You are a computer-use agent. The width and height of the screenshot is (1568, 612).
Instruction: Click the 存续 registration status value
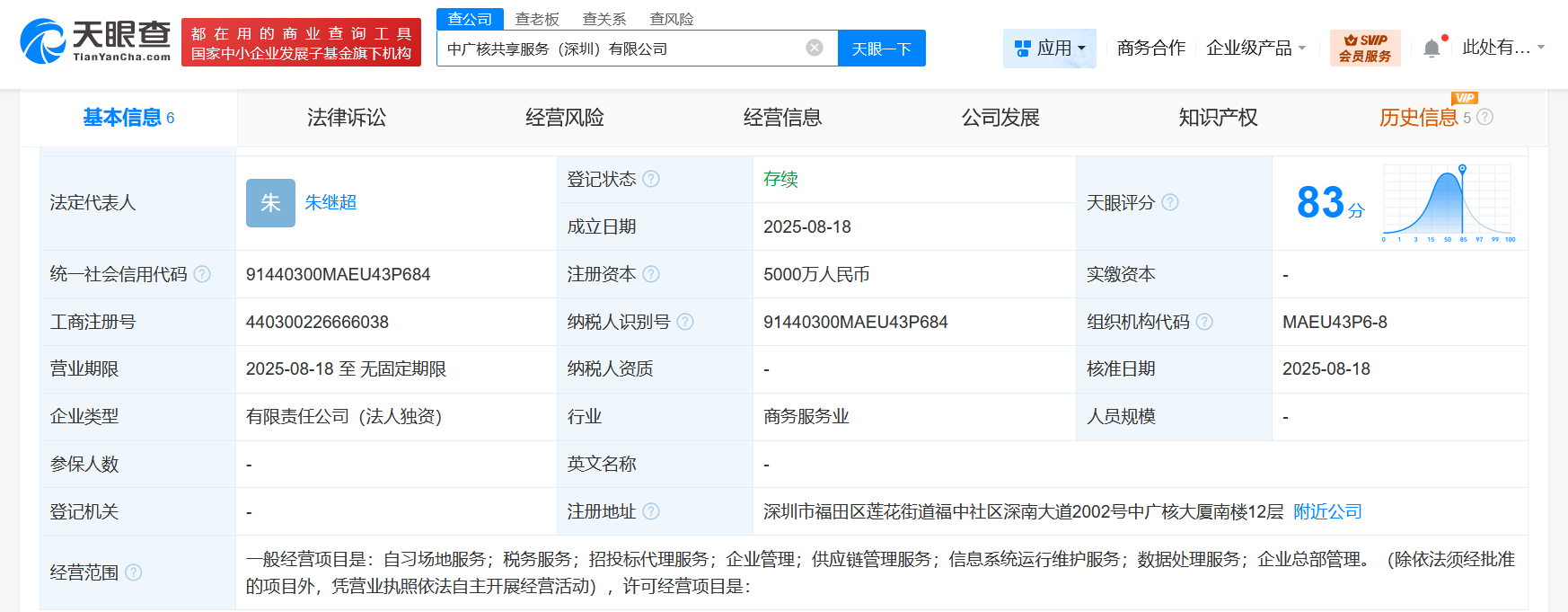pos(780,179)
